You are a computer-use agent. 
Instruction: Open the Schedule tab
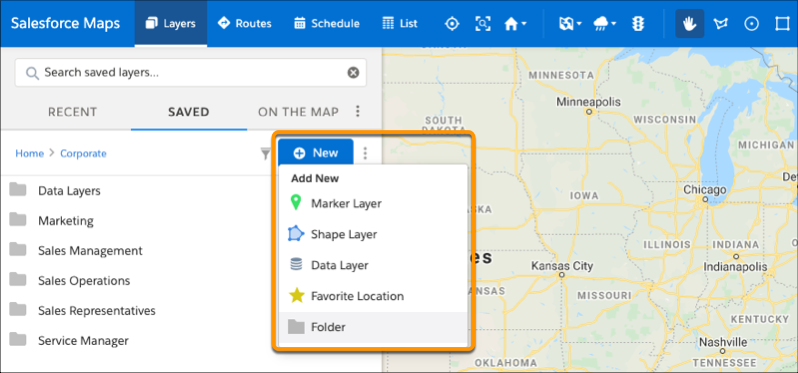pyautogui.click(x=327, y=23)
